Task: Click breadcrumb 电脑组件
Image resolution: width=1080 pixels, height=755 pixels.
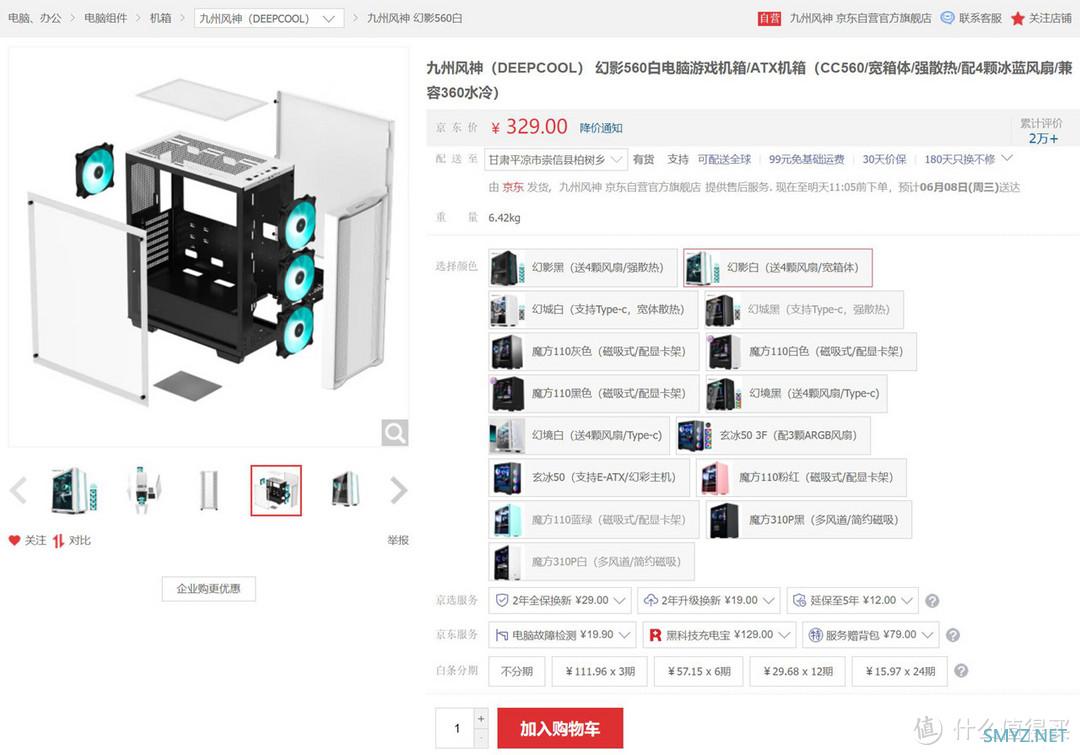Action: click(x=105, y=19)
